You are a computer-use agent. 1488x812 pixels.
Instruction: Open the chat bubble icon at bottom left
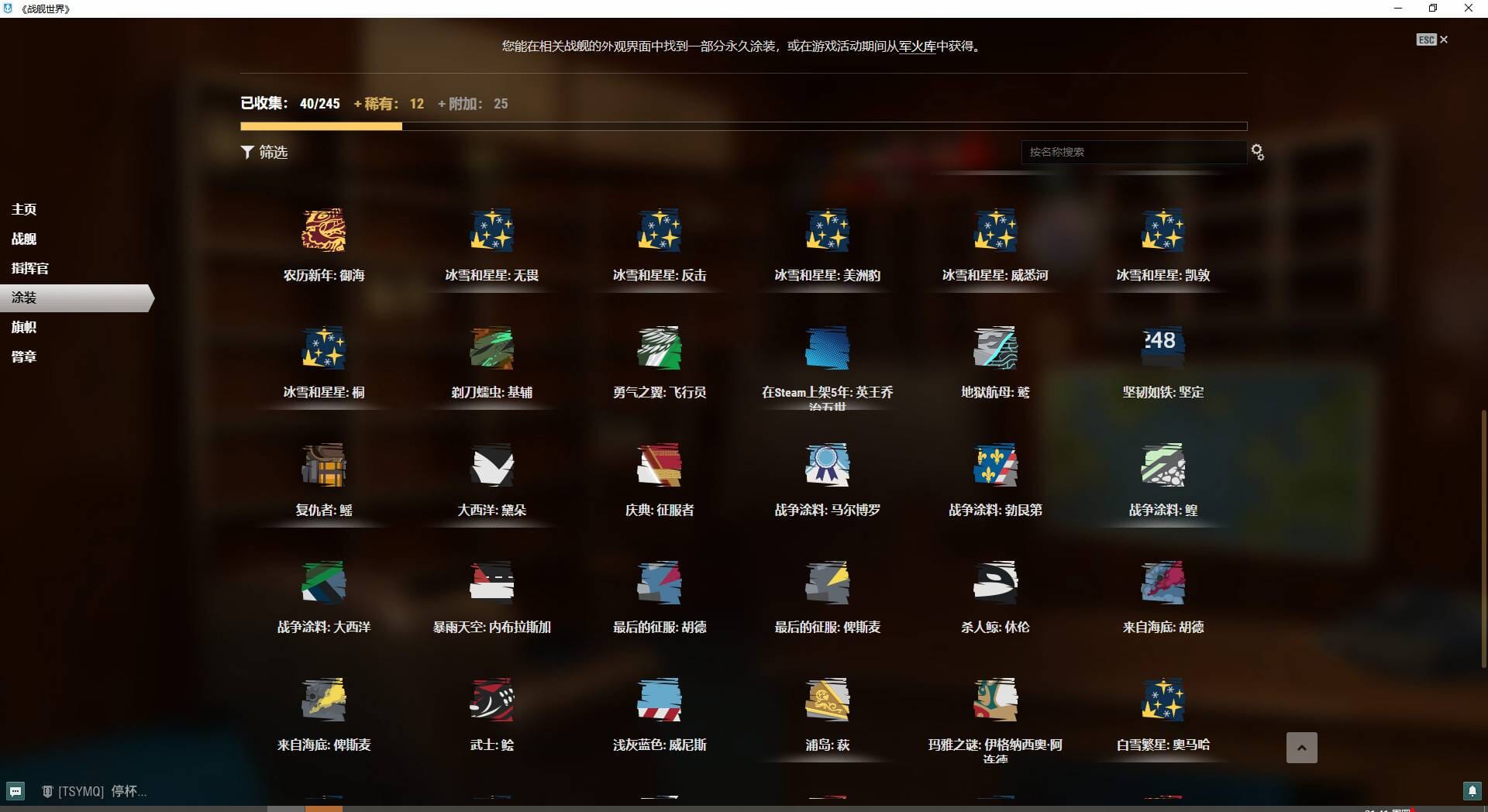[15, 791]
